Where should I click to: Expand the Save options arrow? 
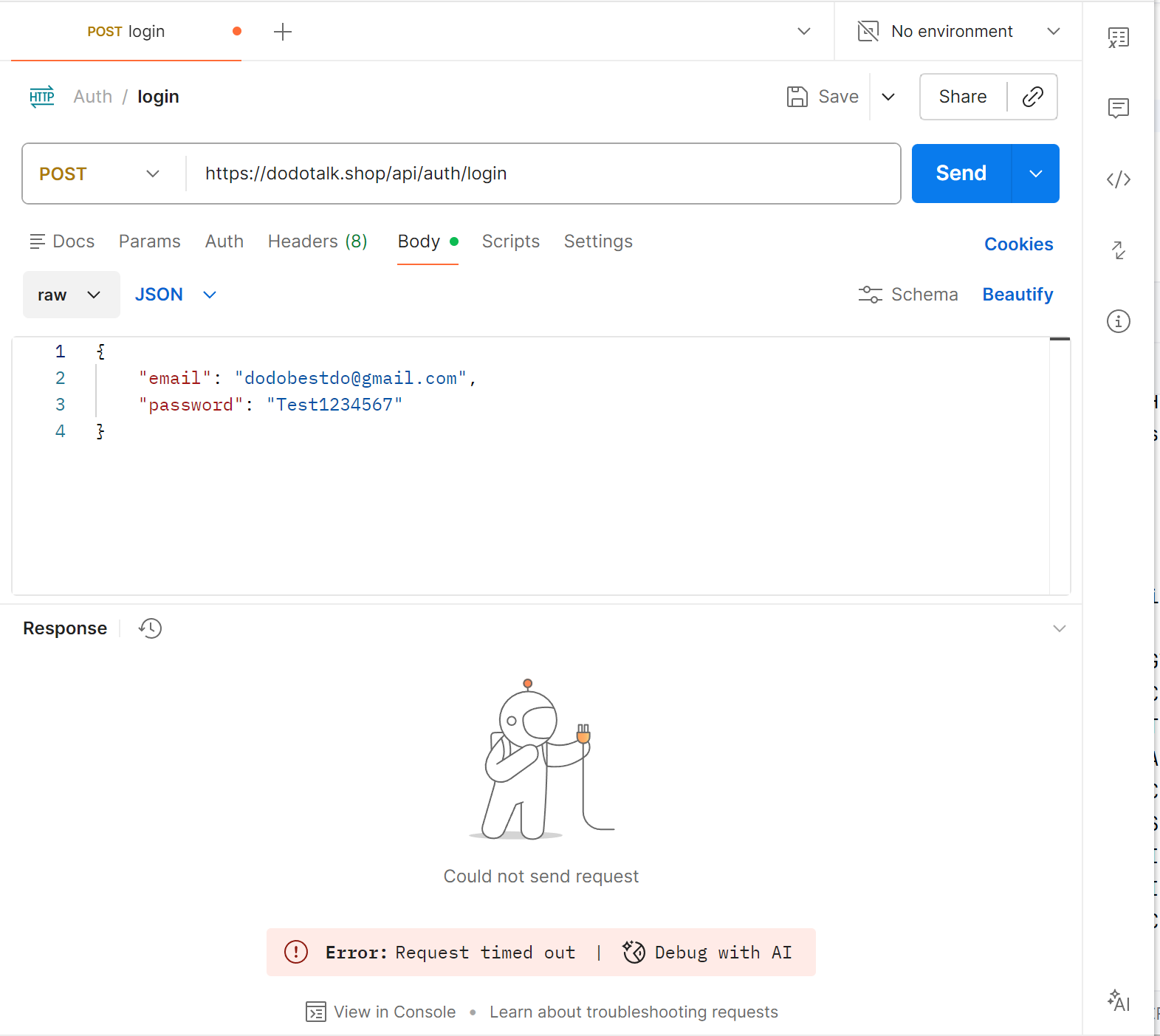[888, 97]
